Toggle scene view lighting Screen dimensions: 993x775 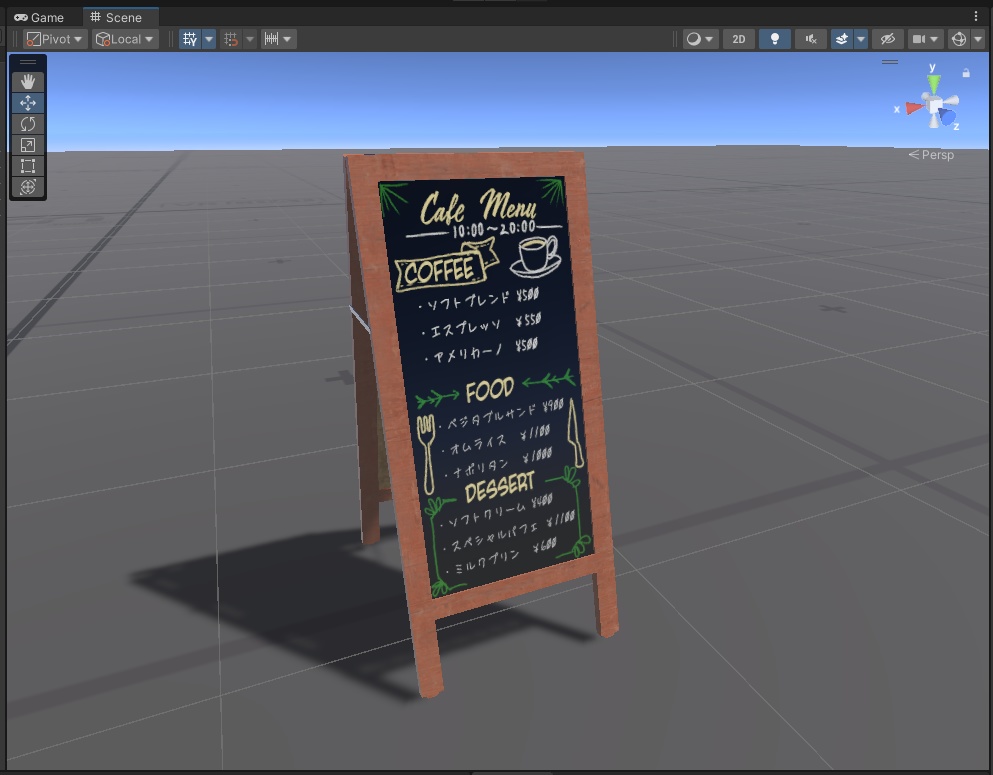tap(774, 39)
